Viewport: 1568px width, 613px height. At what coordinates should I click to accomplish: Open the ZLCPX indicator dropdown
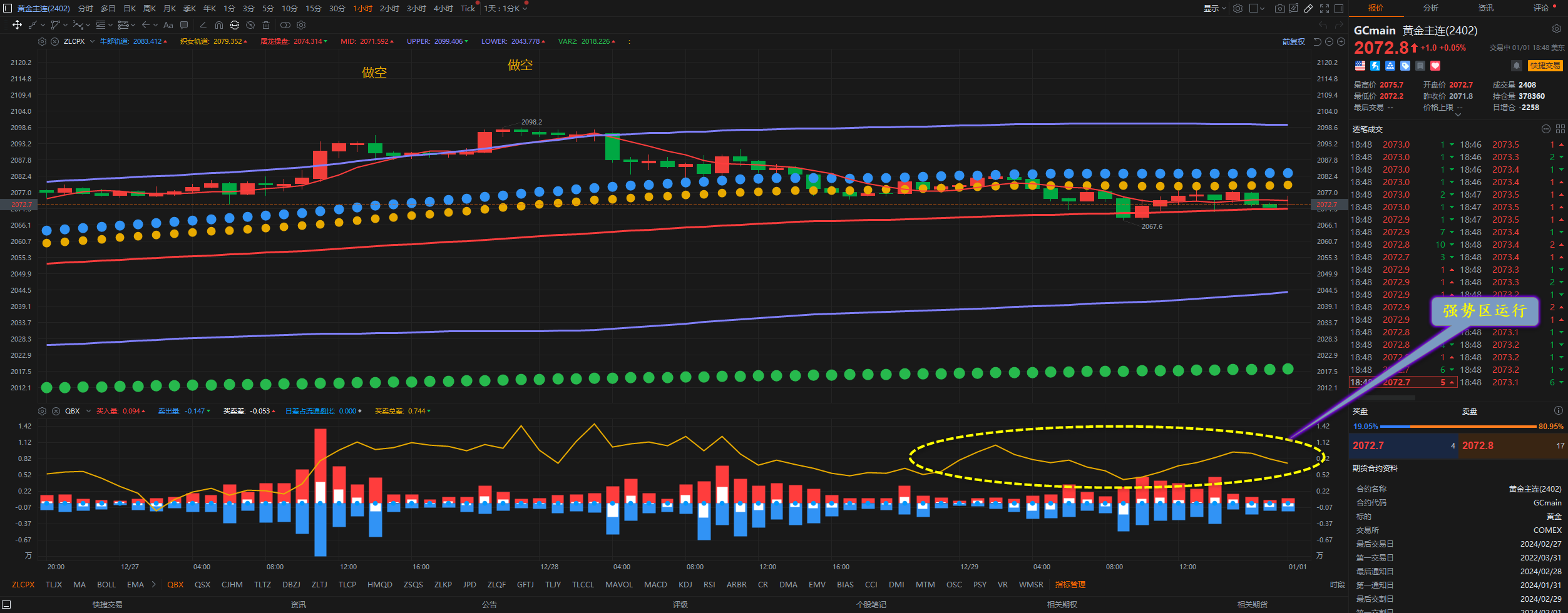(92, 41)
